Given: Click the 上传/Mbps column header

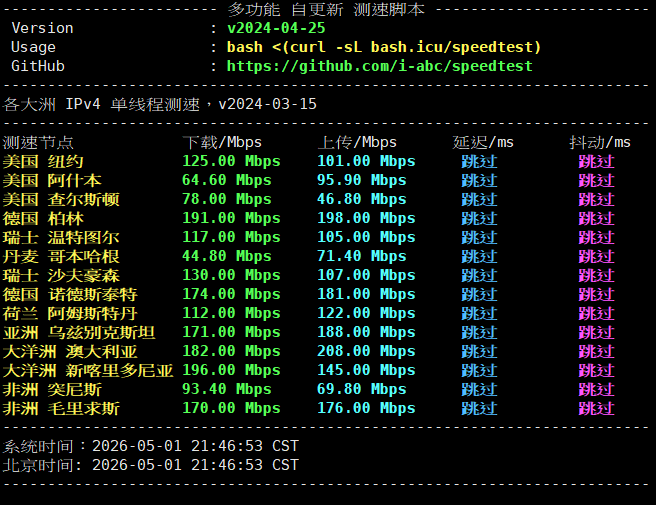Looking at the screenshot, I should [357, 142].
